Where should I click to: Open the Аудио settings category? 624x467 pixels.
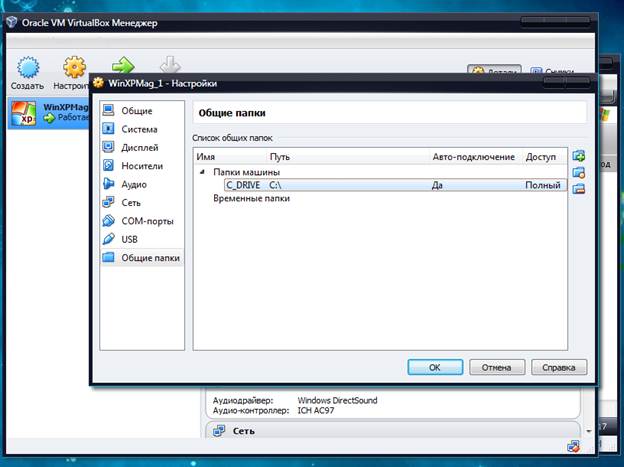(x=142, y=184)
